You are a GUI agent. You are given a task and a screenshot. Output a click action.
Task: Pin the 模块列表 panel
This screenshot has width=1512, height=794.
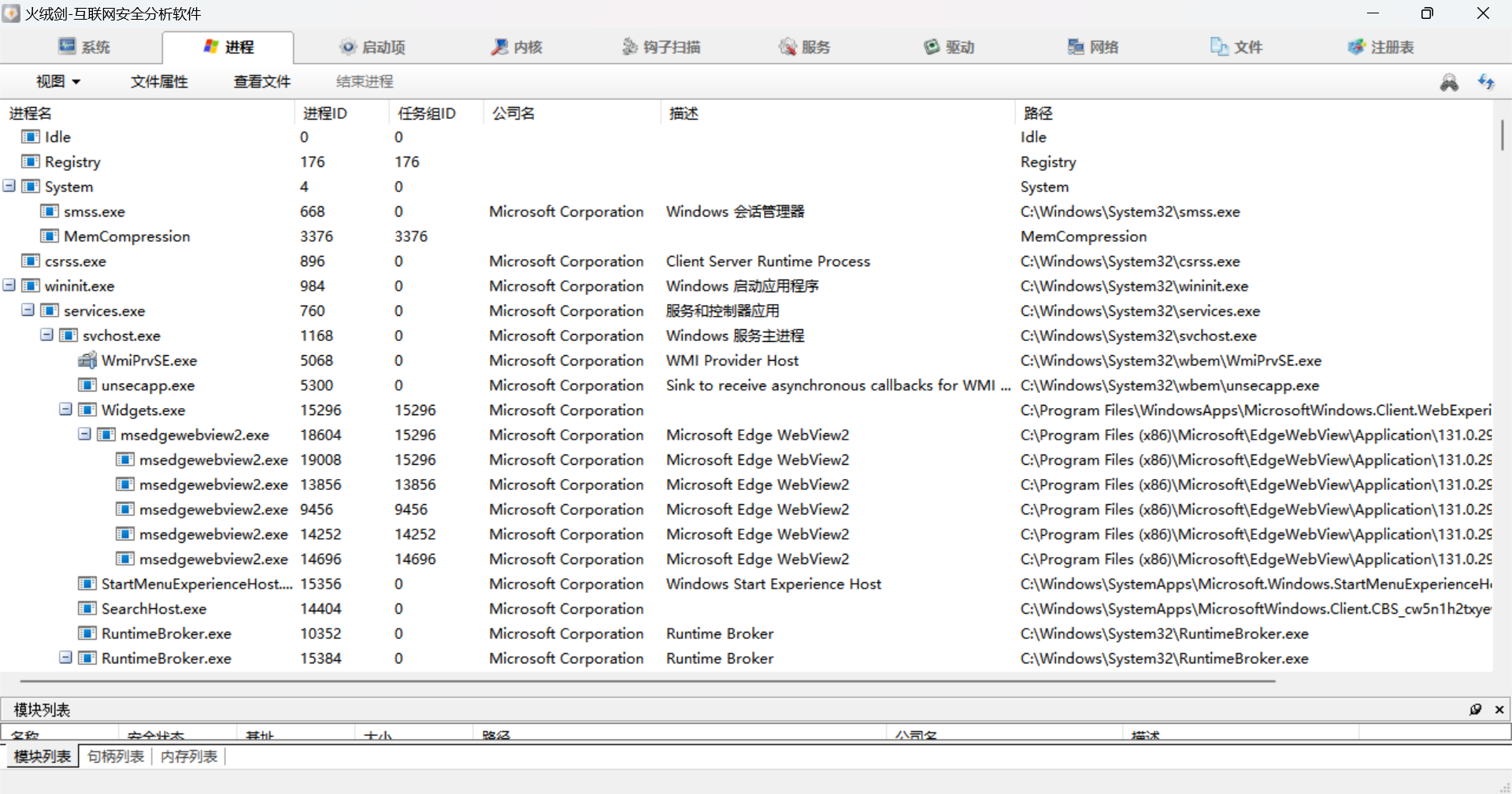(x=1475, y=709)
